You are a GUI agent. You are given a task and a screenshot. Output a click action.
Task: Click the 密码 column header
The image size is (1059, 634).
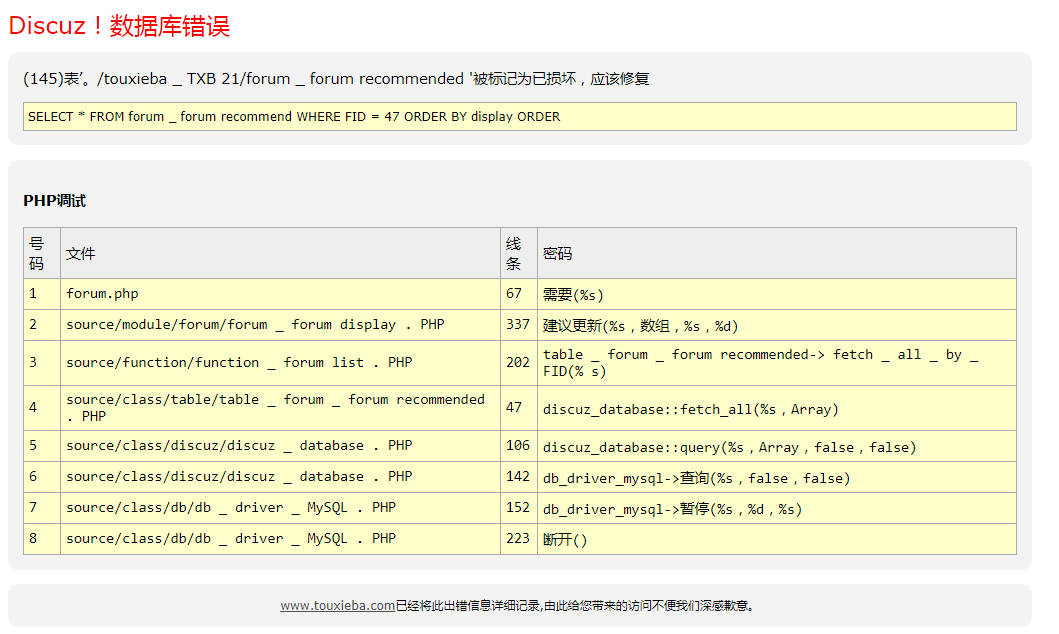[x=556, y=253]
